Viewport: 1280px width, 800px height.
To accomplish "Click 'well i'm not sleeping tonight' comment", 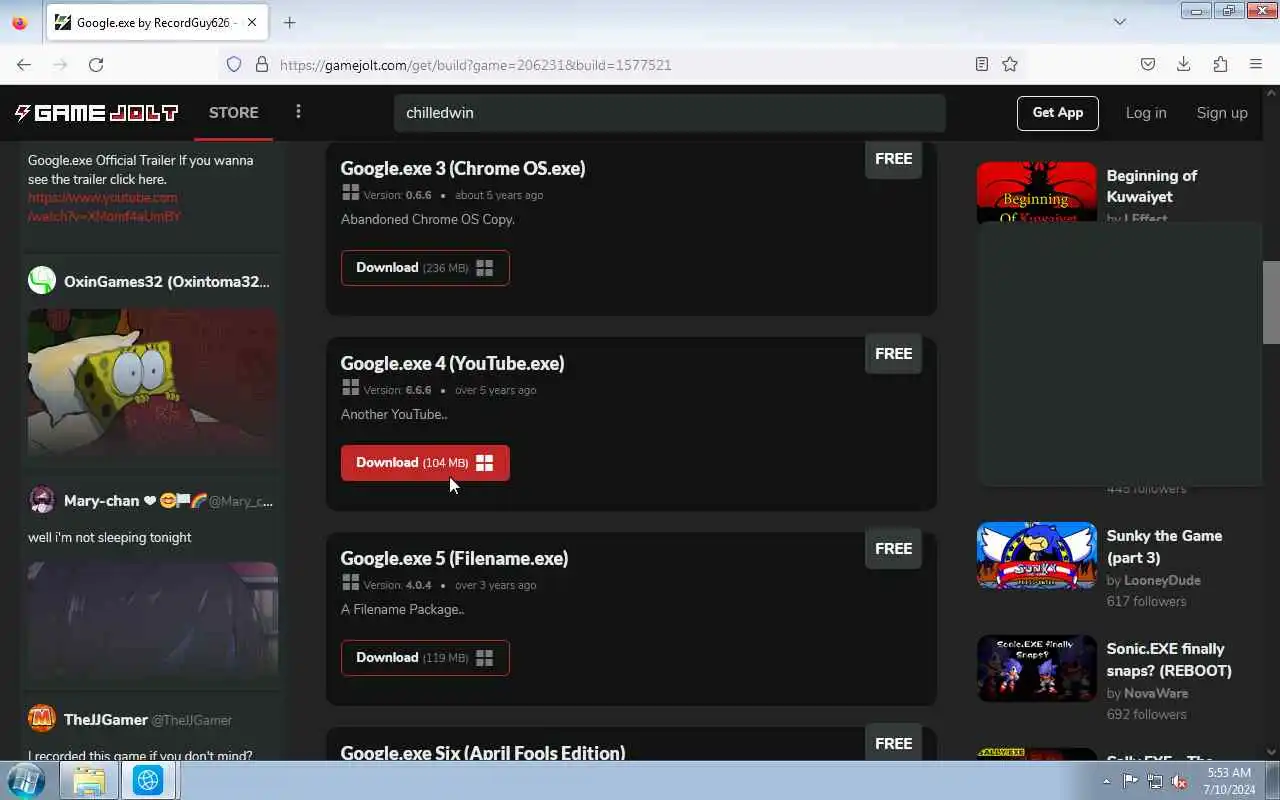I will [110, 538].
